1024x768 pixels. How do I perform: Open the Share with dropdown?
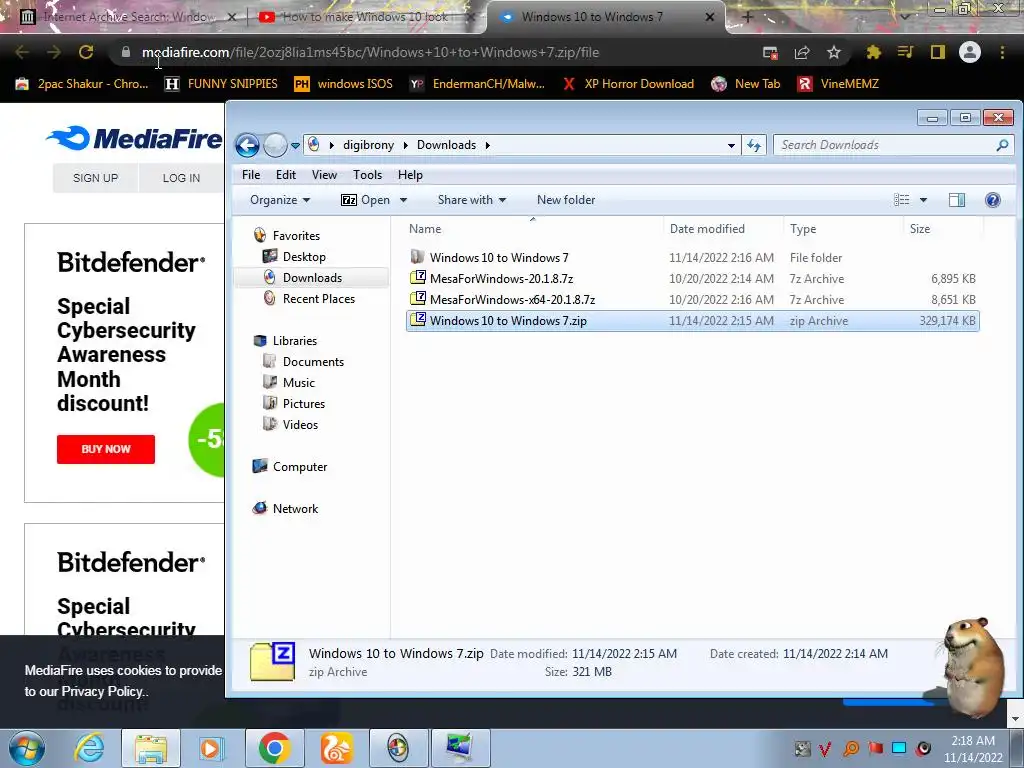(472, 200)
